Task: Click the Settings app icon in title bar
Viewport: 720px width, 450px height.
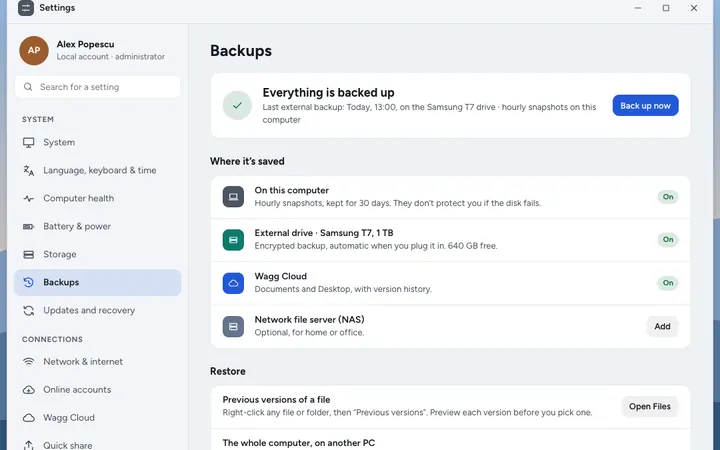Action: pyautogui.click(x=26, y=8)
